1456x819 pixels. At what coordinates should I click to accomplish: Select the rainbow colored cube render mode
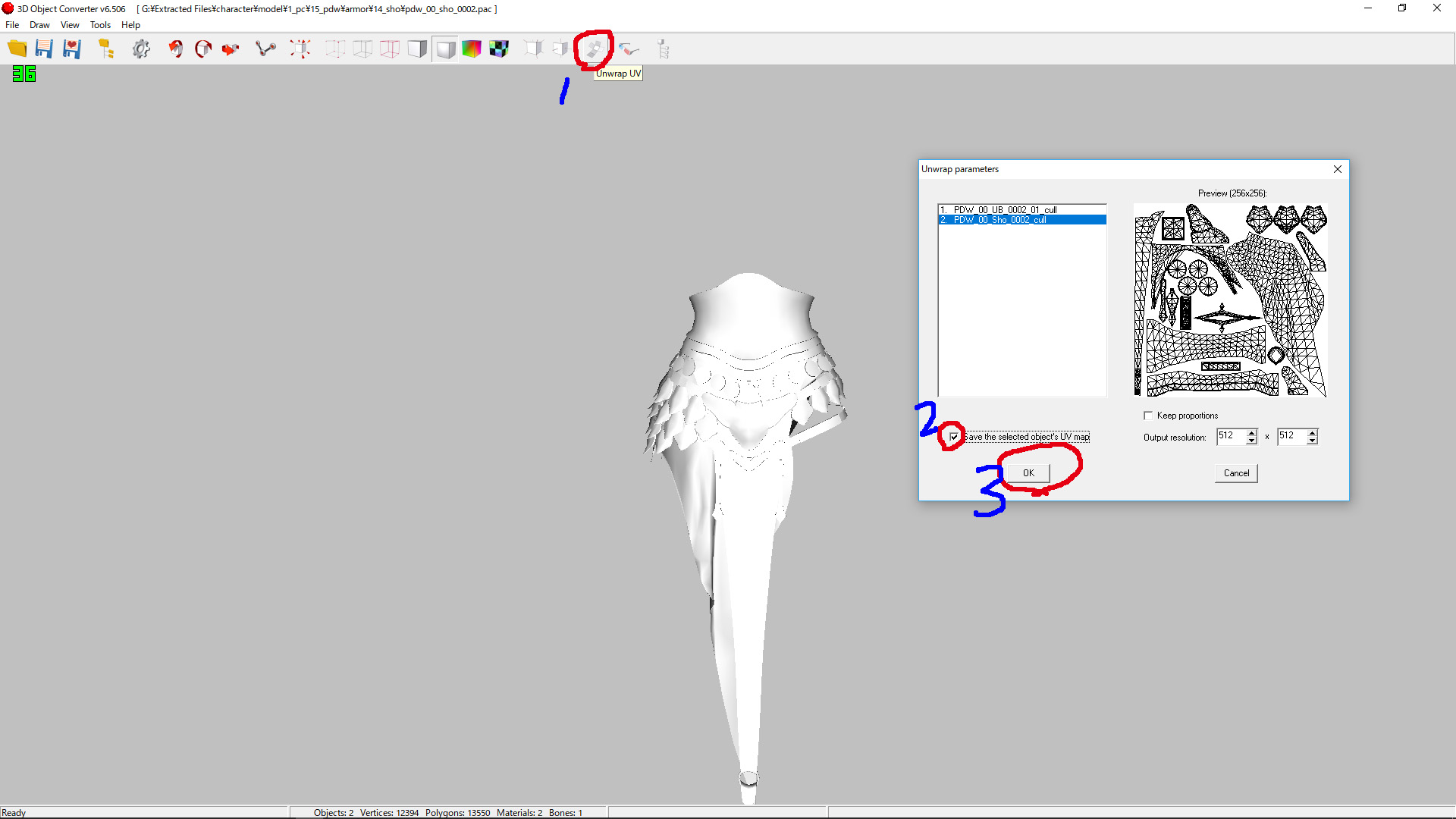(472, 49)
